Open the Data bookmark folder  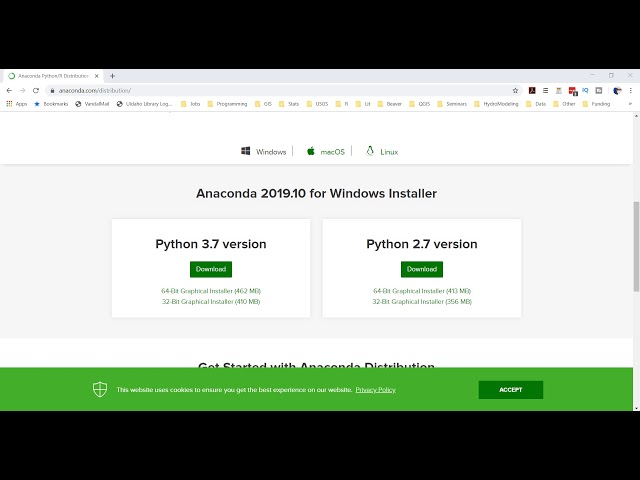coord(536,104)
